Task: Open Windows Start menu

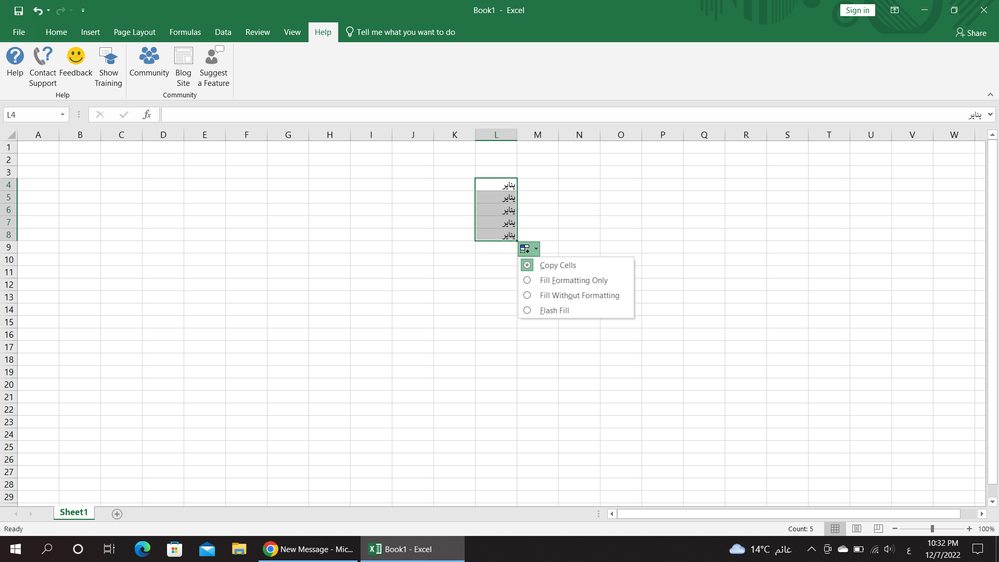Action: [15, 549]
